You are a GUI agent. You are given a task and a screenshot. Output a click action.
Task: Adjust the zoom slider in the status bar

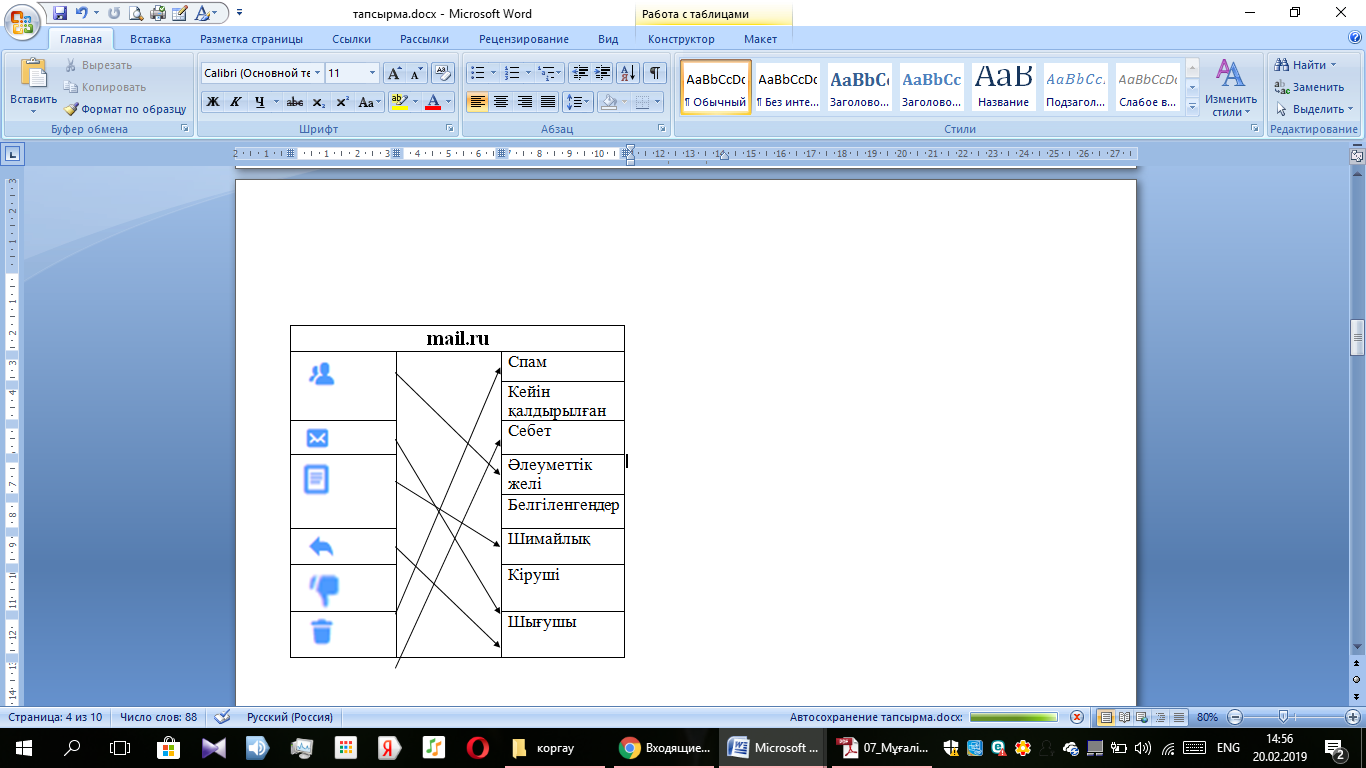tap(1283, 717)
